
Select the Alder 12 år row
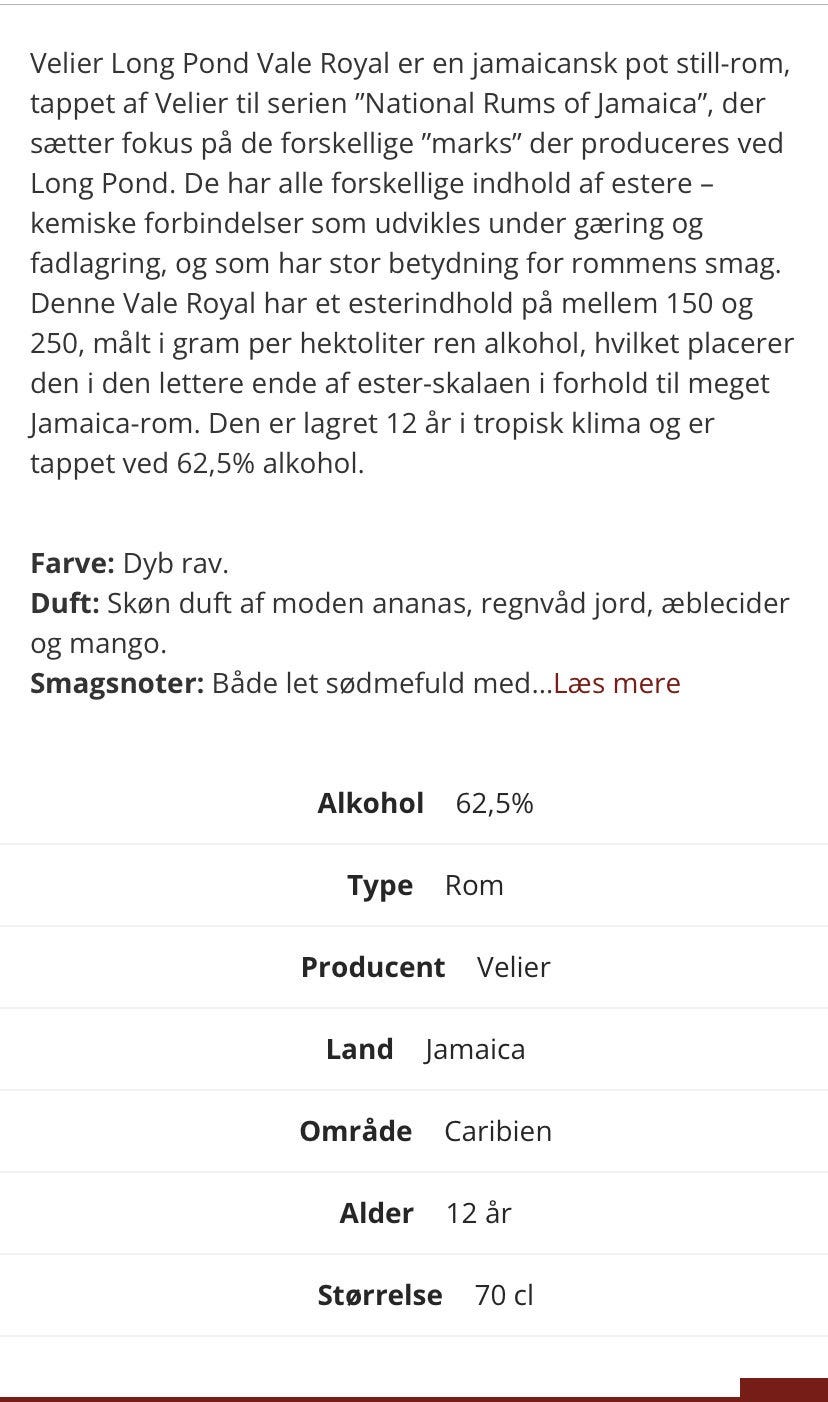[414, 1213]
